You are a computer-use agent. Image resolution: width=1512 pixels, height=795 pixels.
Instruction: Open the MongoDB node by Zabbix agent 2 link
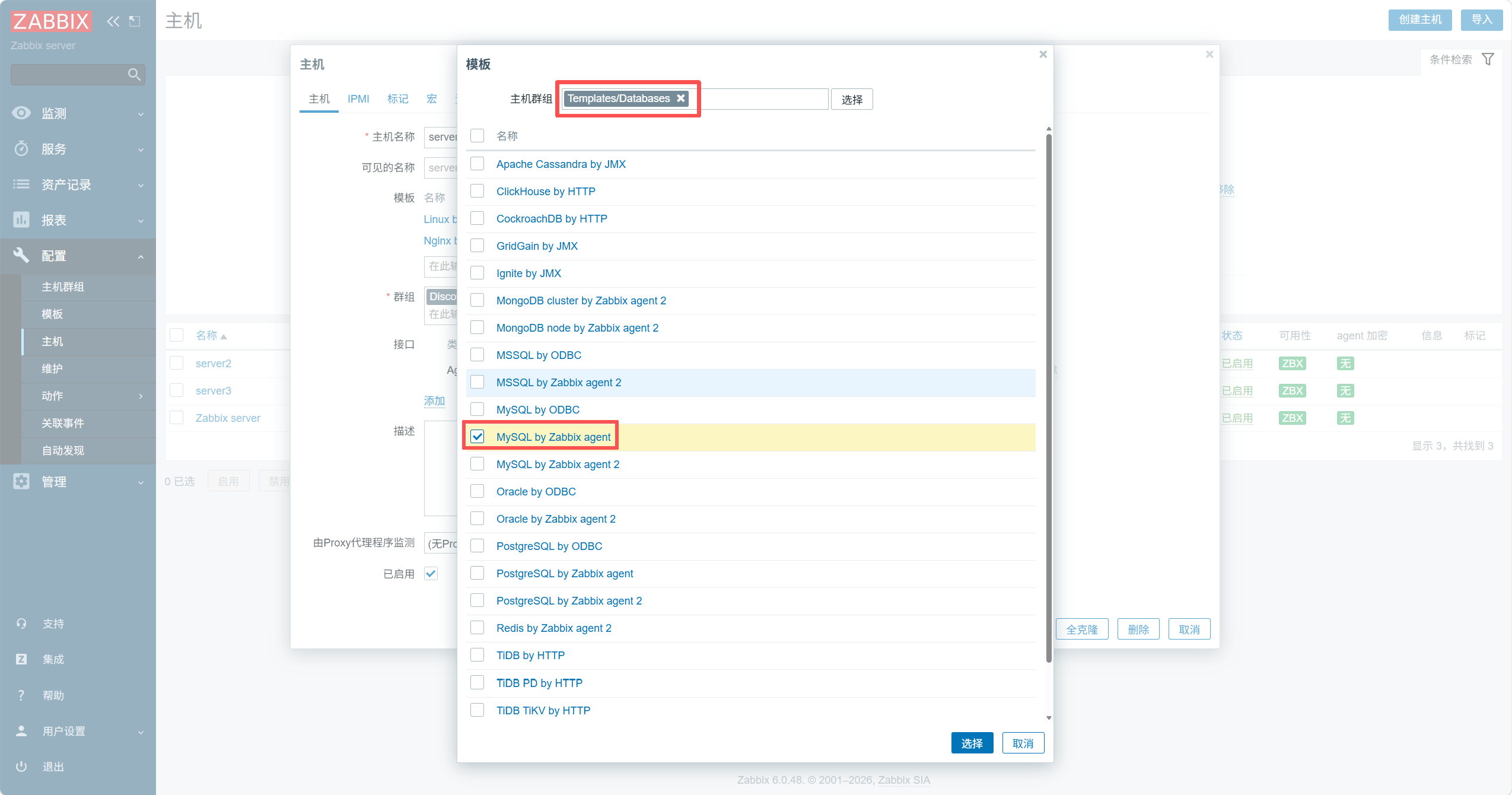[577, 327]
